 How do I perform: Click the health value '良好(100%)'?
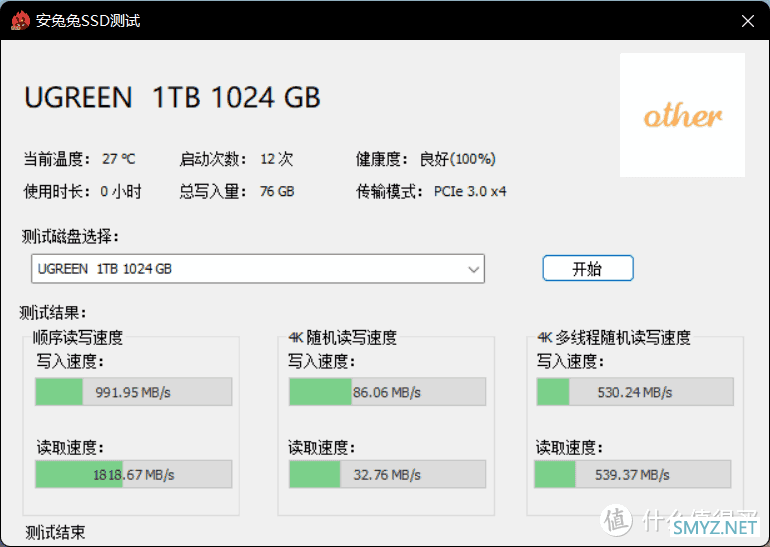[x=458, y=159]
